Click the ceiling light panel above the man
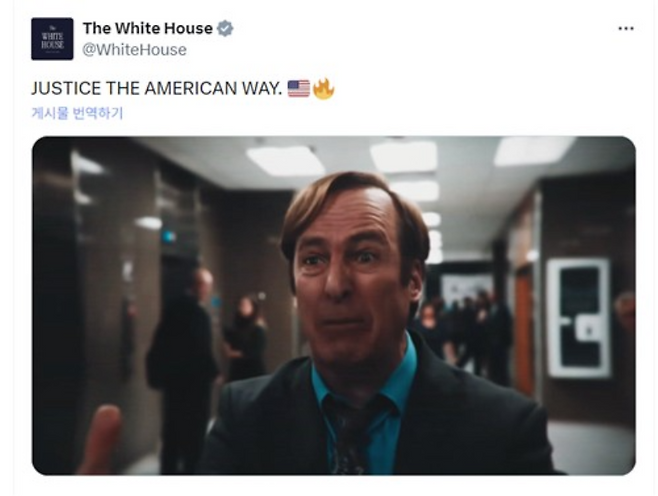 286,161
